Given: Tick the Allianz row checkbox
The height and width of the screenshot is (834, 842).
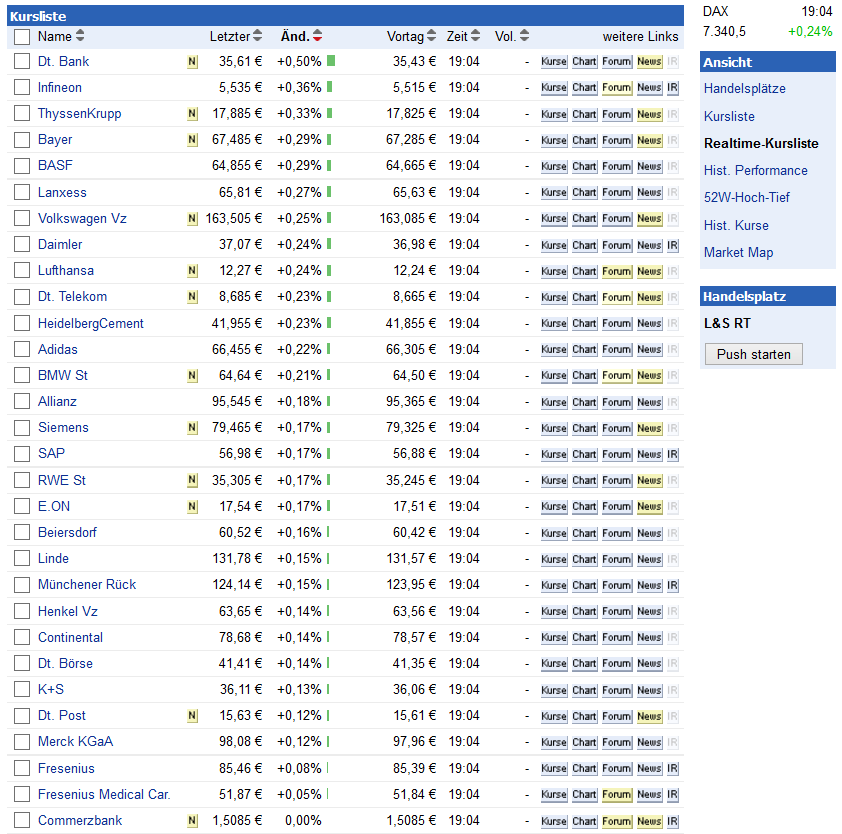Looking at the screenshot, I should (22, 401).
